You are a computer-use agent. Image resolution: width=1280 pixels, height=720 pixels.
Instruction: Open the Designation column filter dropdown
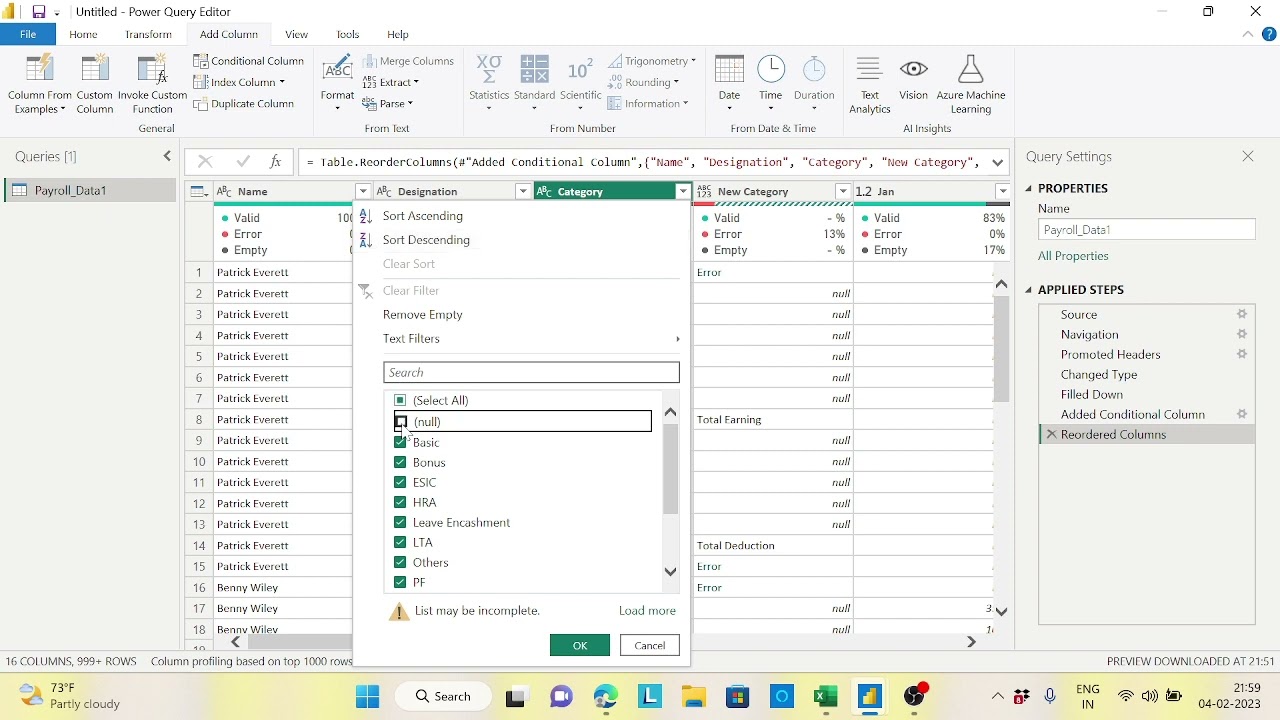point(523,191)
